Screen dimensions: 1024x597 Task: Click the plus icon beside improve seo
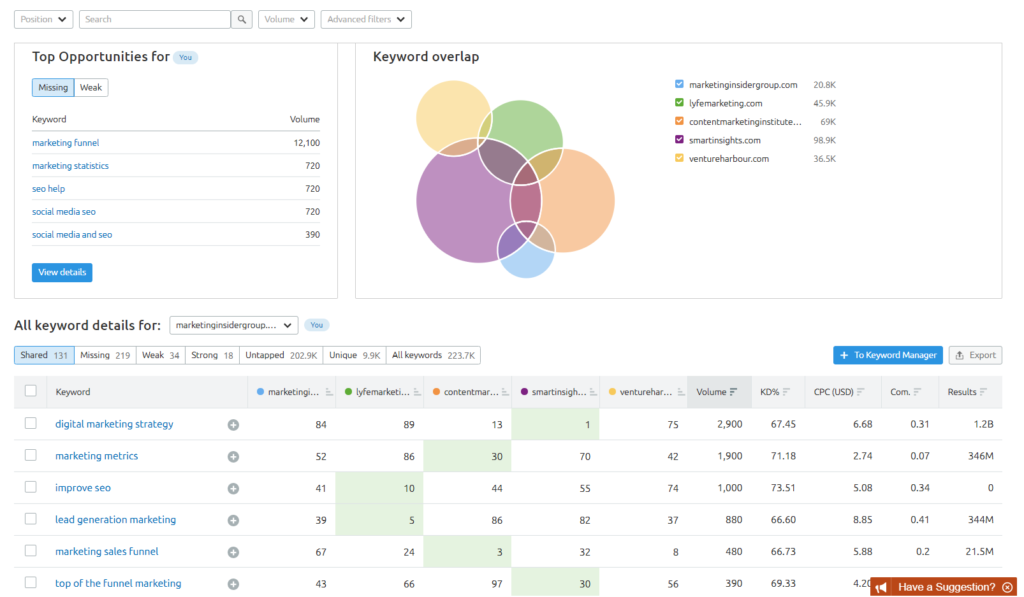(233, 488)
